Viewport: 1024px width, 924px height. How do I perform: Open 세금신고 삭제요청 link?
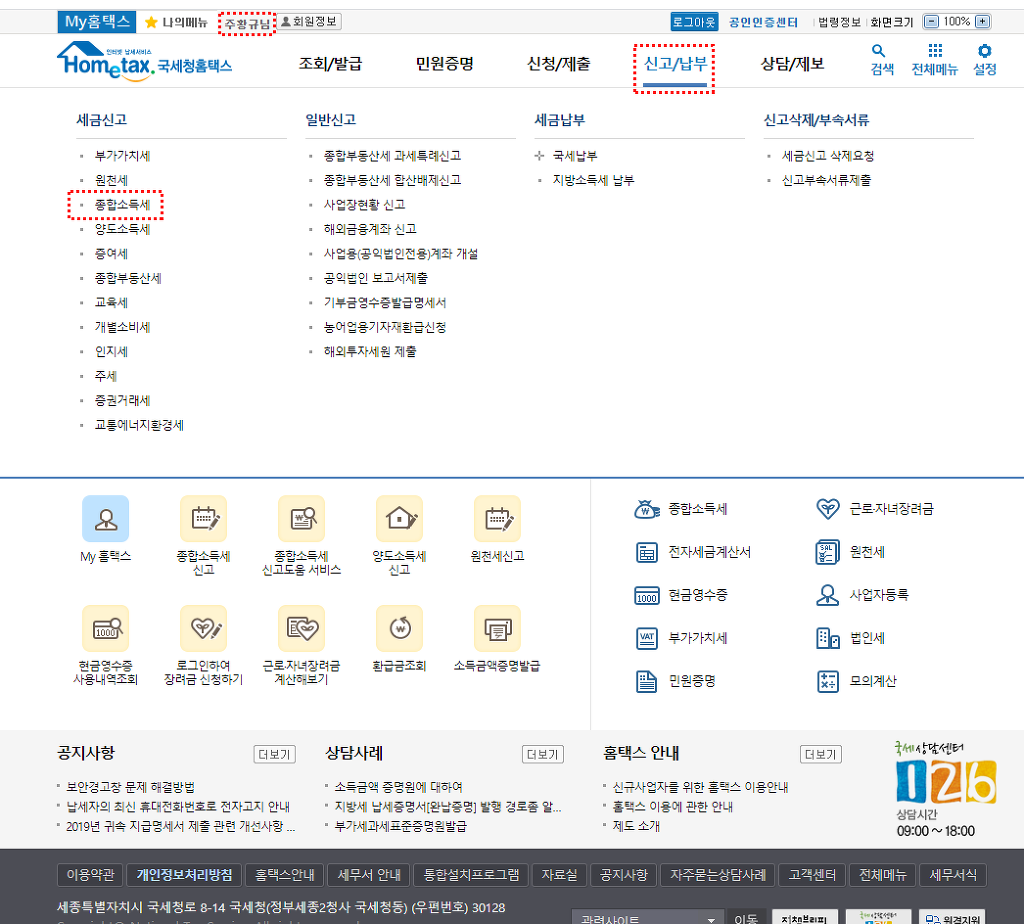[x=827, y=155]
